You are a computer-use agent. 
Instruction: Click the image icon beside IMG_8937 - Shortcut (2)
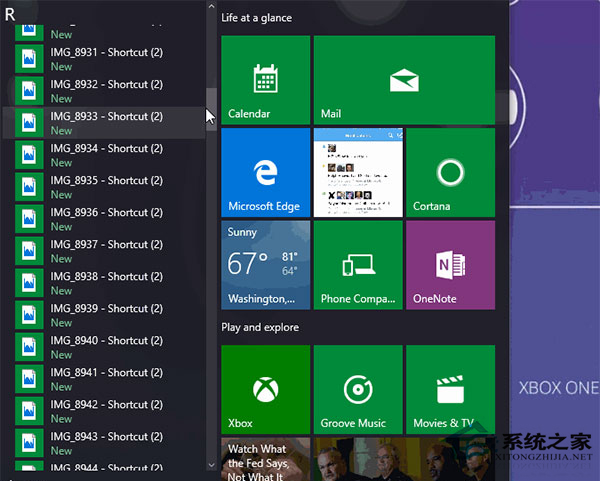[x=29, y=251]
